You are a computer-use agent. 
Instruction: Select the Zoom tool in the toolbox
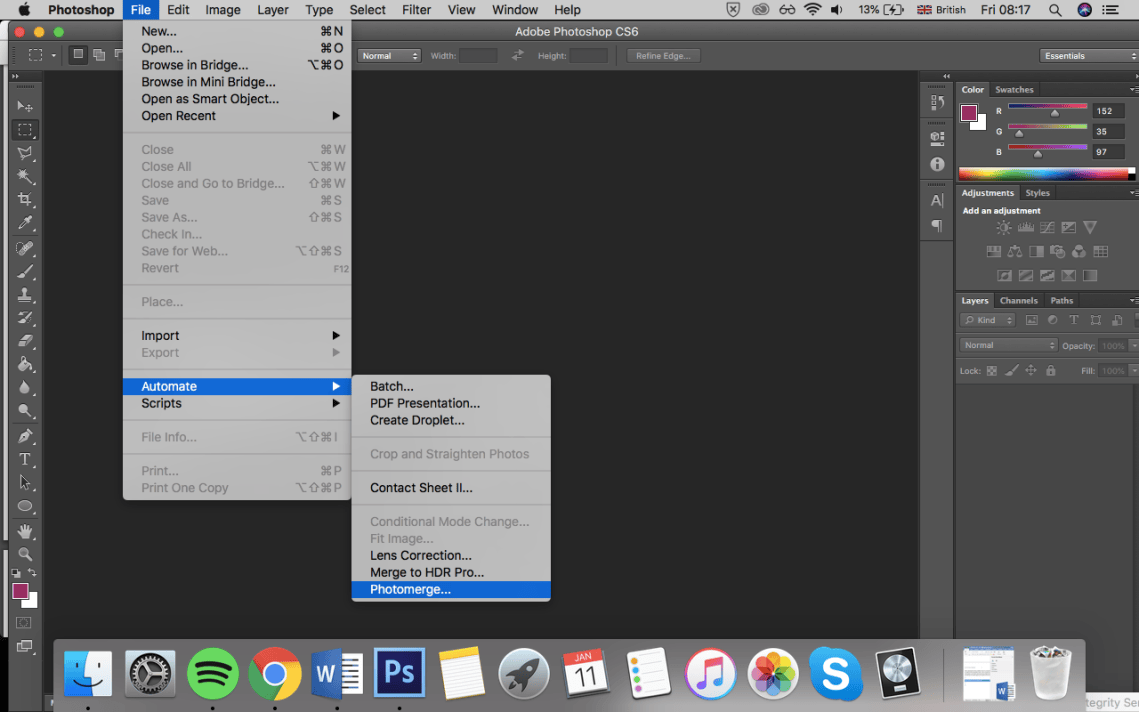25,554
